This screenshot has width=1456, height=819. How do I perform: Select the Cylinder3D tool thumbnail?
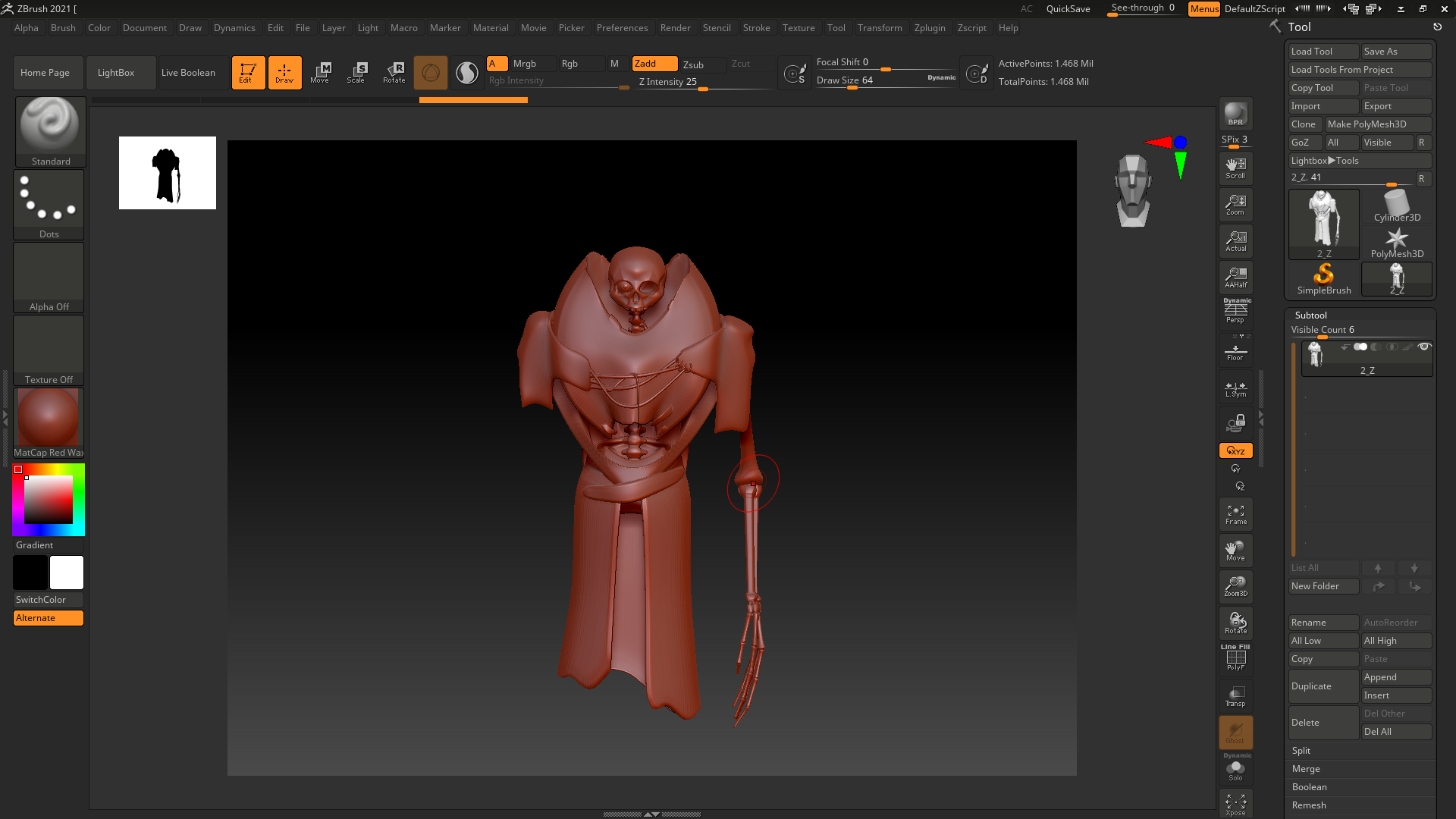(x=1396, y=206)
